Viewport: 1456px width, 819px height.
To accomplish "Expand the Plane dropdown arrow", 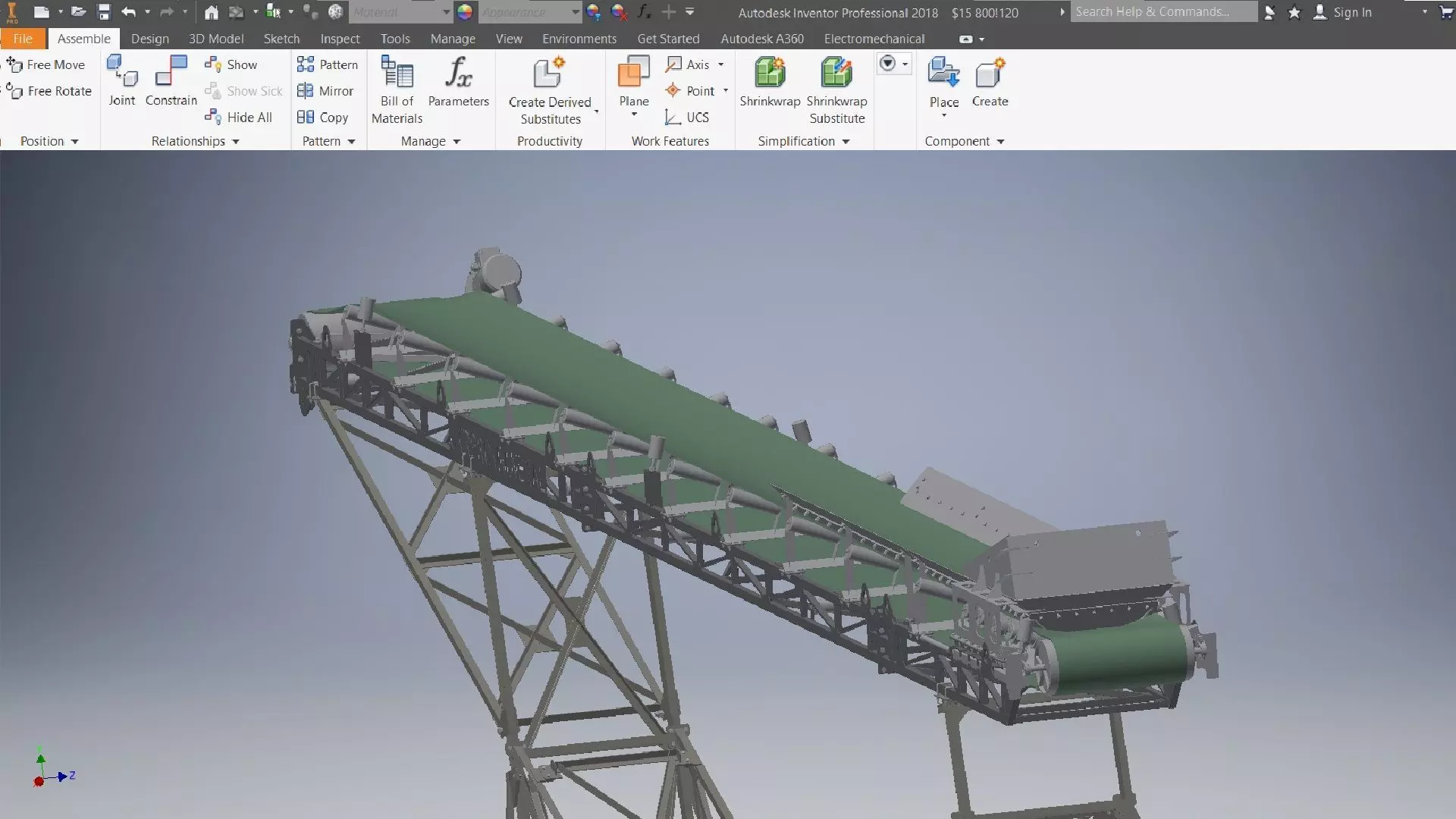I will pos(634,115).
